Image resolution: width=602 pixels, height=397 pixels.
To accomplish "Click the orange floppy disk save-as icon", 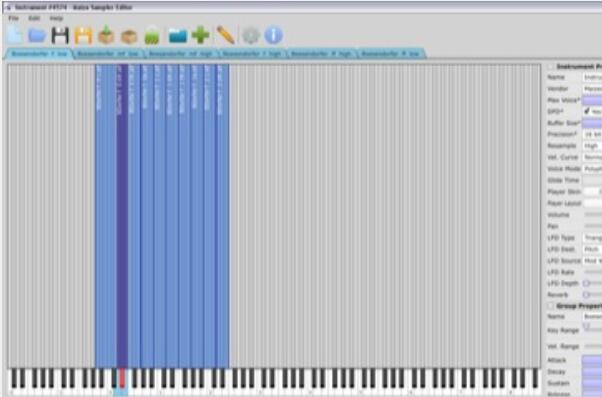I will coord(83,36).
